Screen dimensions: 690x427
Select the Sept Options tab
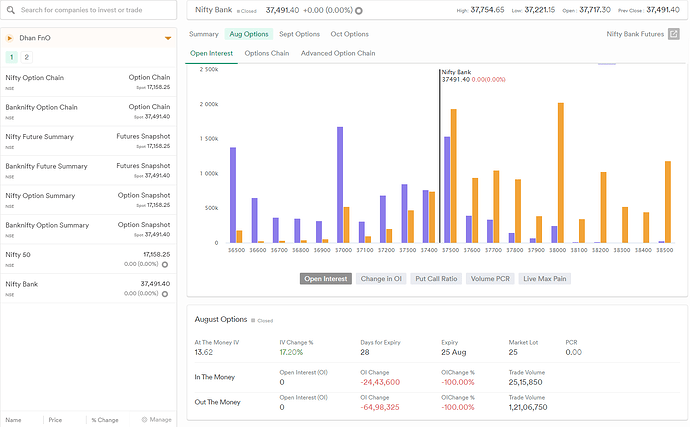point(299,34)
